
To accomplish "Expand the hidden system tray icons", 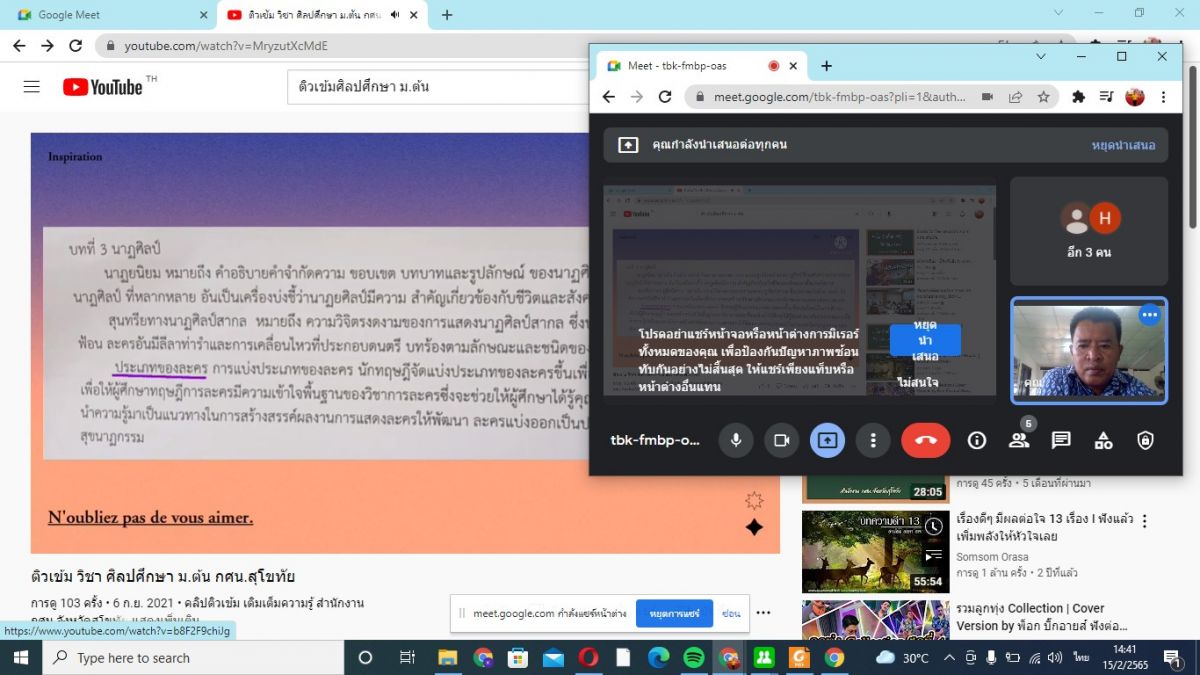I will [x=949, y=658].
